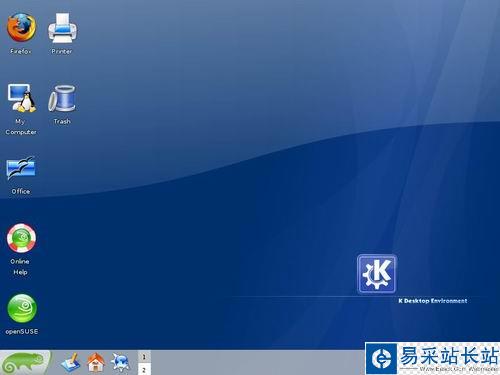Launch the Office desktop shortcut
Screen dimensions: 500x375
pos(21,168)
